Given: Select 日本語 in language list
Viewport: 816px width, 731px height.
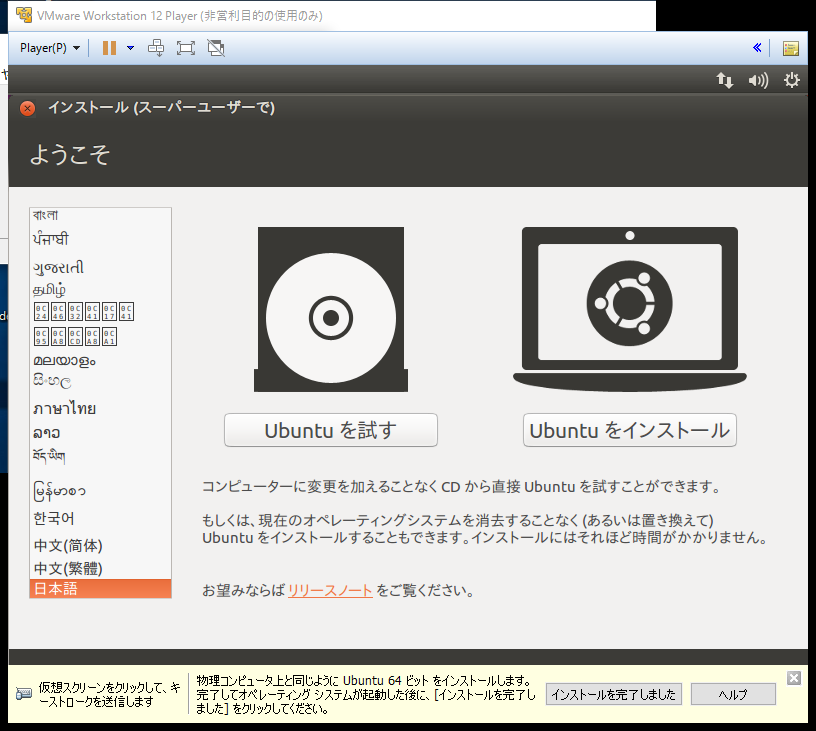Looking at the screenshot, I should click(x=100, y=588).
